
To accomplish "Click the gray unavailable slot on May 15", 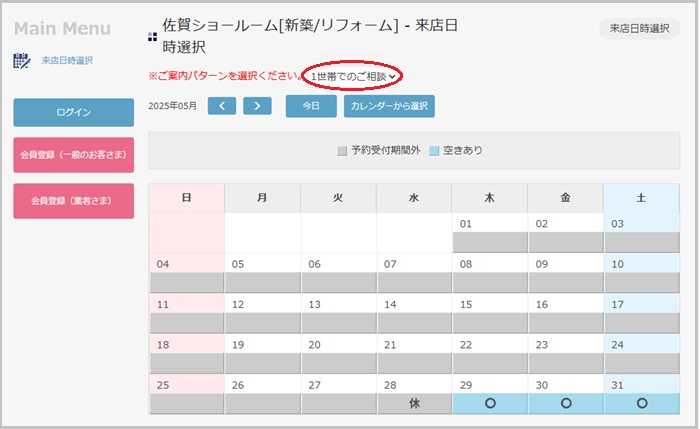I will (490, 323).
